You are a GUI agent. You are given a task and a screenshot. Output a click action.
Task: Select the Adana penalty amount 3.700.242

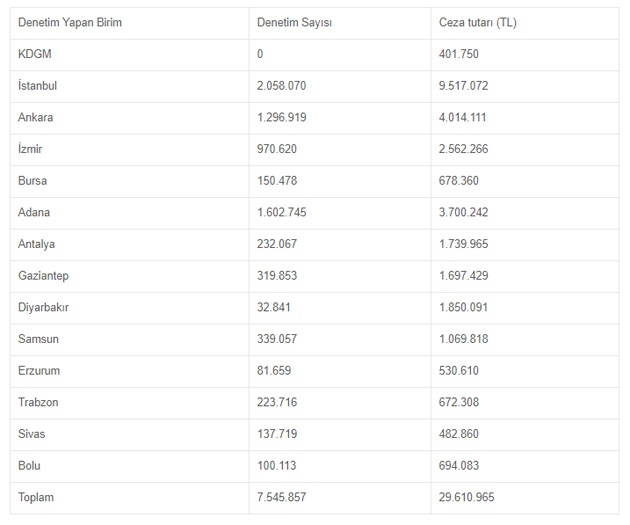tap(463, 212)
